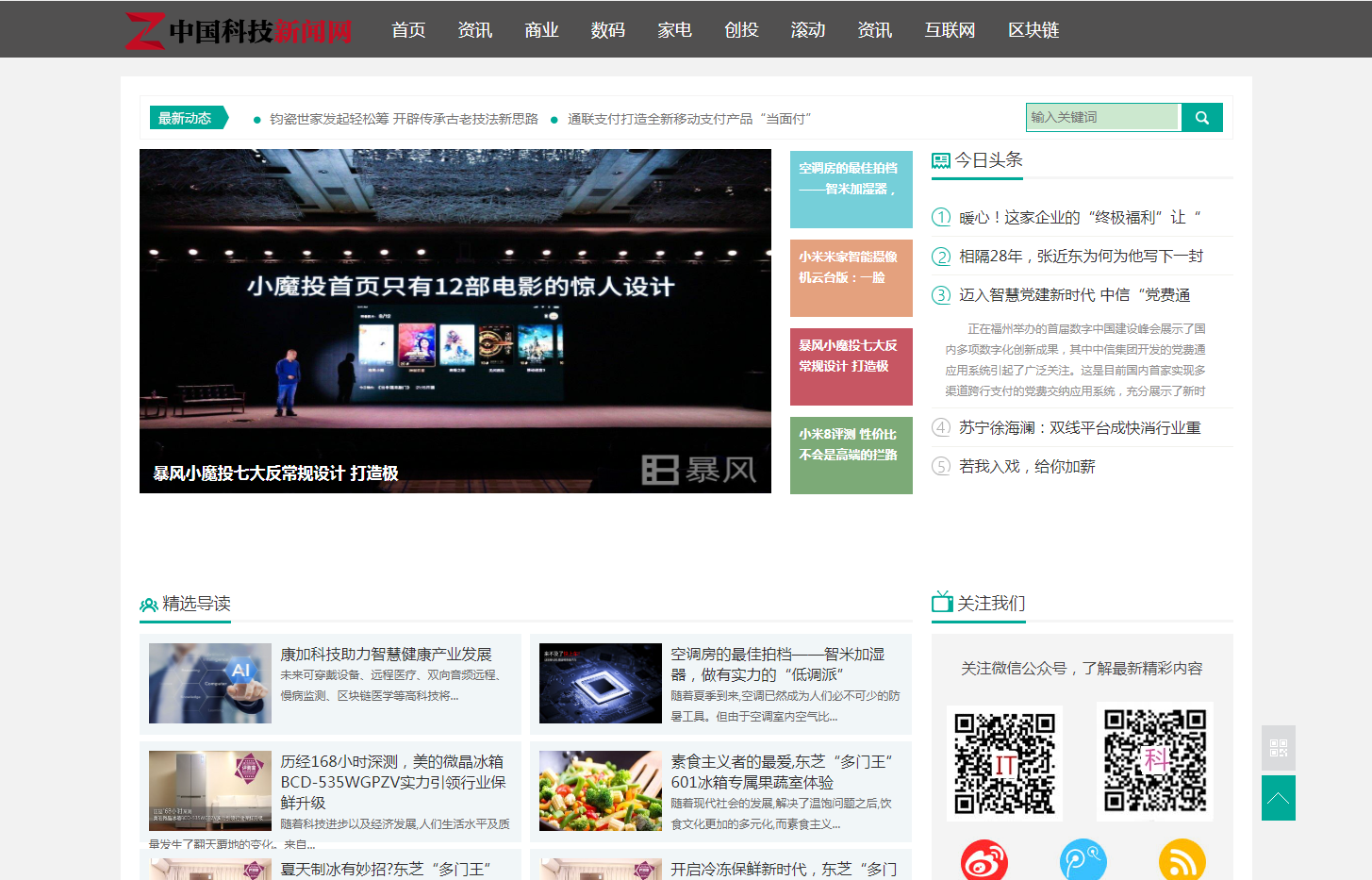Open headline 1 暖心！这家企业的终极福利
This screenshot has width=1372, height=880.
click(x=1081, y=218)
